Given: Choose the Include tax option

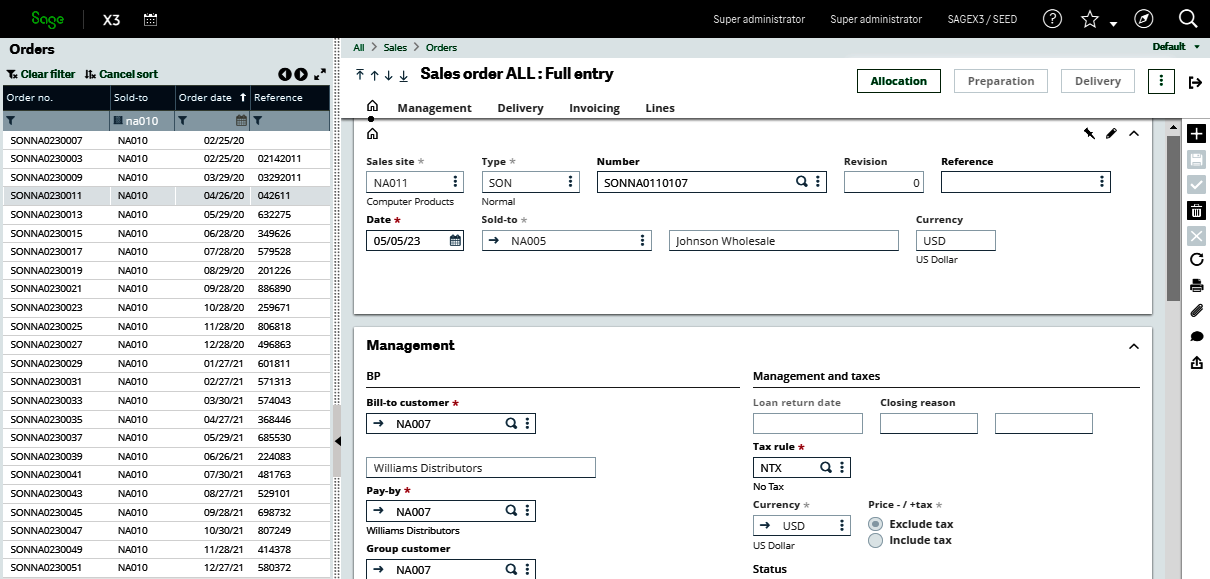Looking at the screenshot, I should pyautogui.click(x=876, y=540).
